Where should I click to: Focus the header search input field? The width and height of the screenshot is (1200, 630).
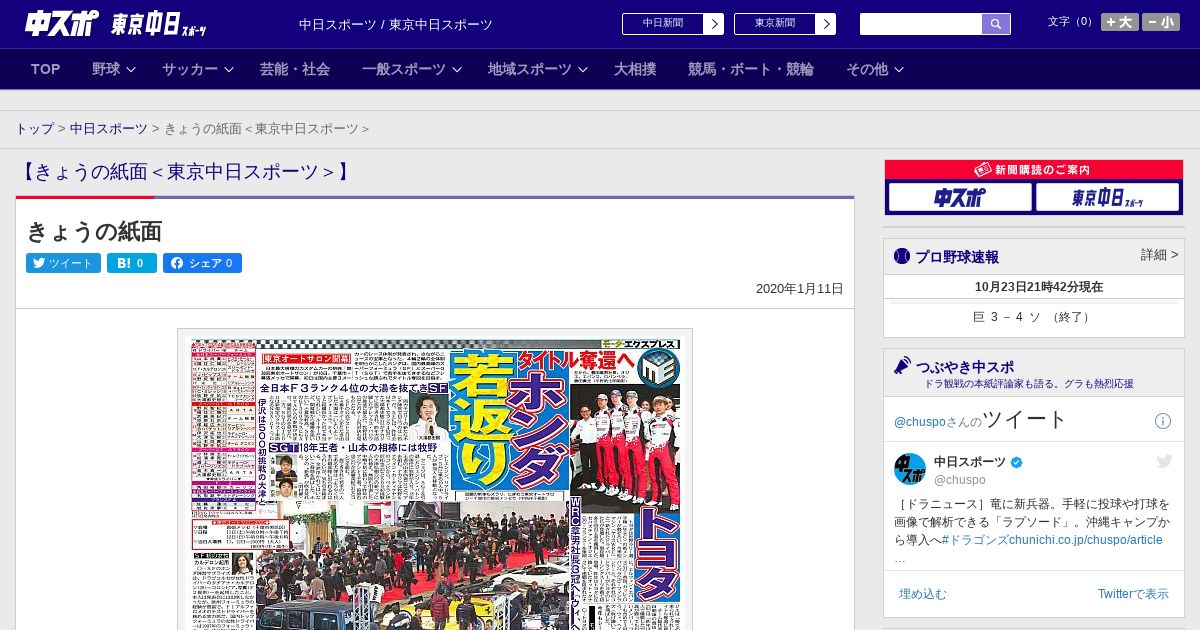point(921,24)
